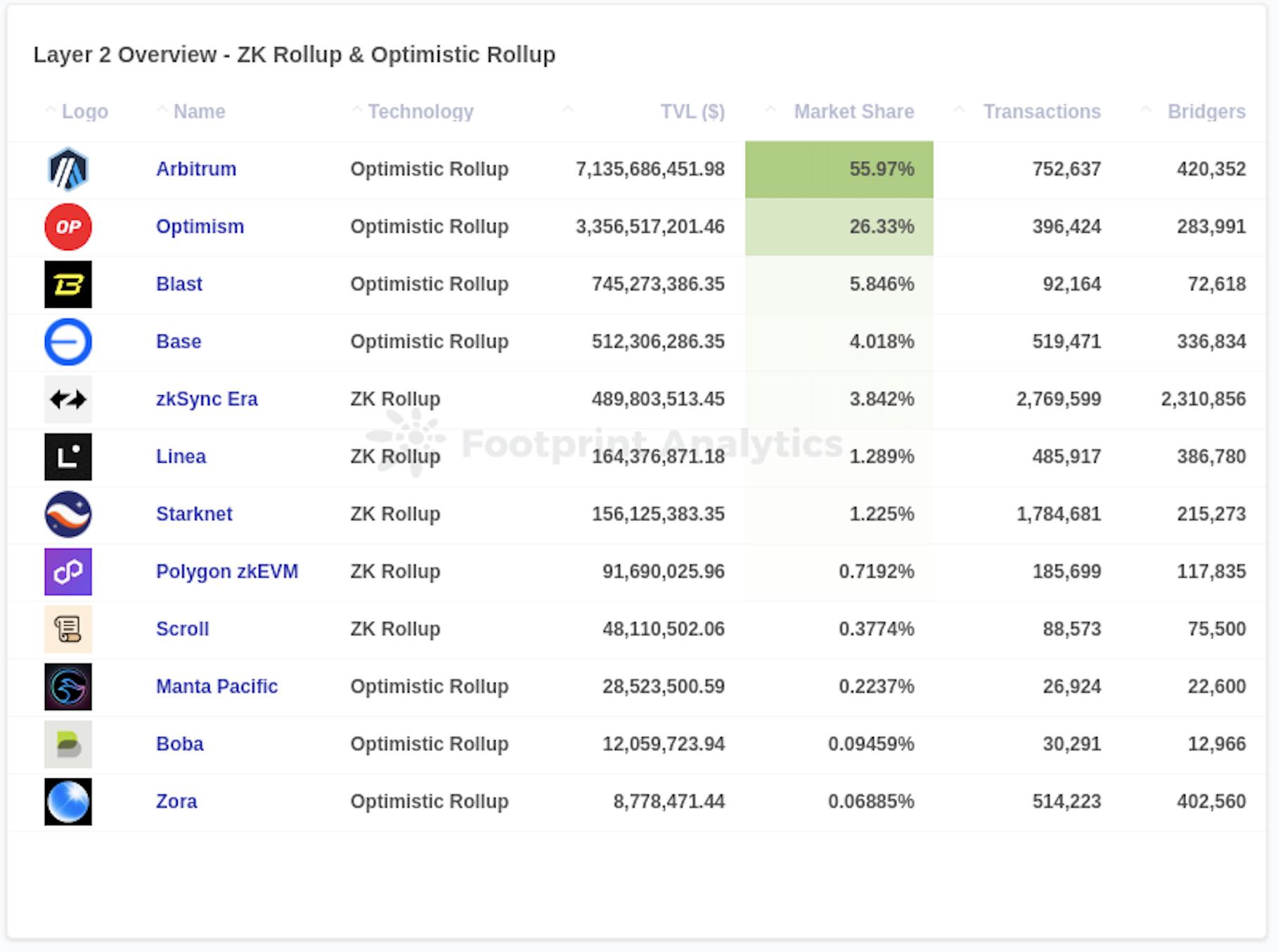Open the Arbitrum name link

pos(196,169)
